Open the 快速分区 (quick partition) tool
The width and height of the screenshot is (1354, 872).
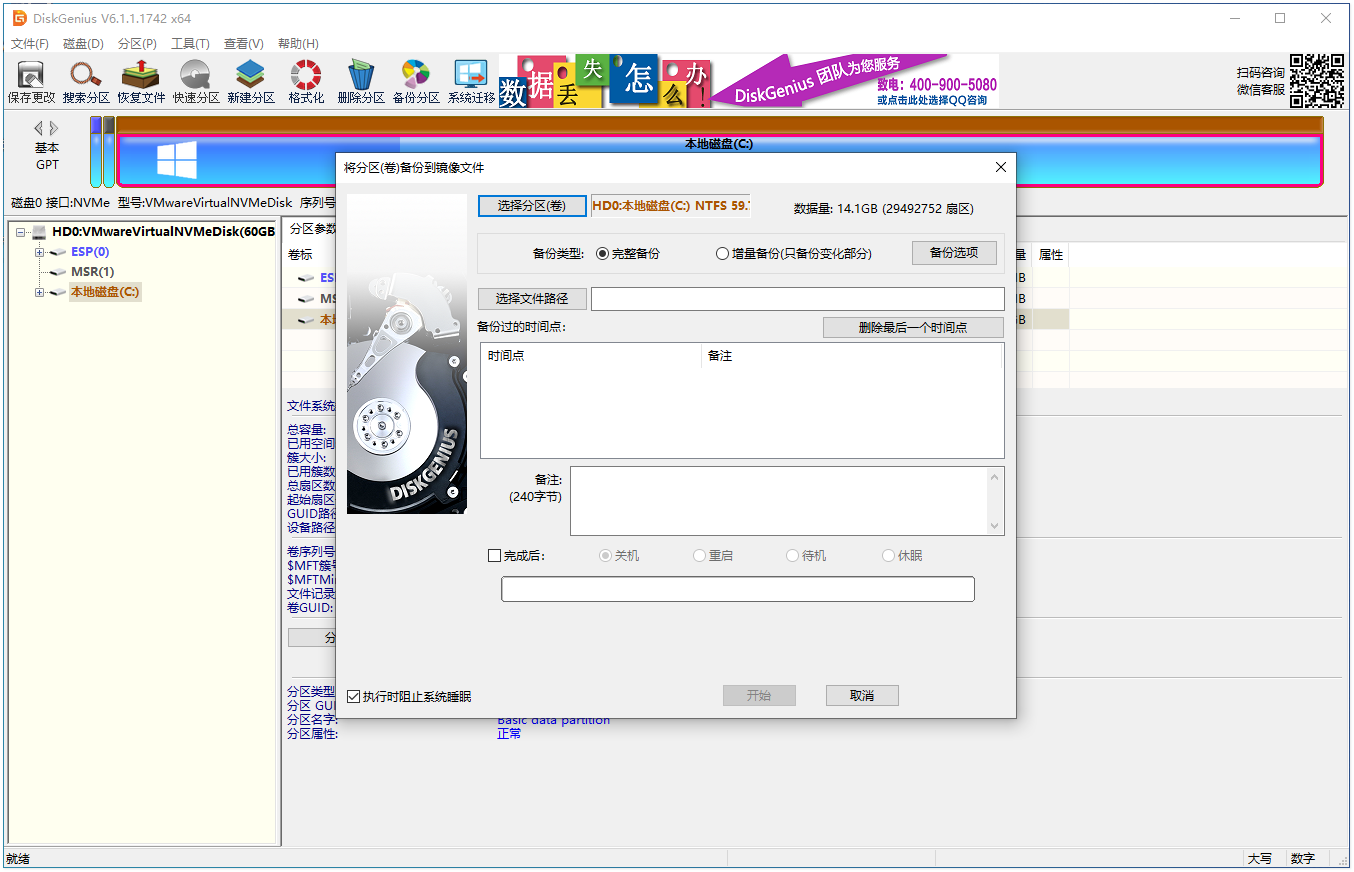click(x=195, y=80)
